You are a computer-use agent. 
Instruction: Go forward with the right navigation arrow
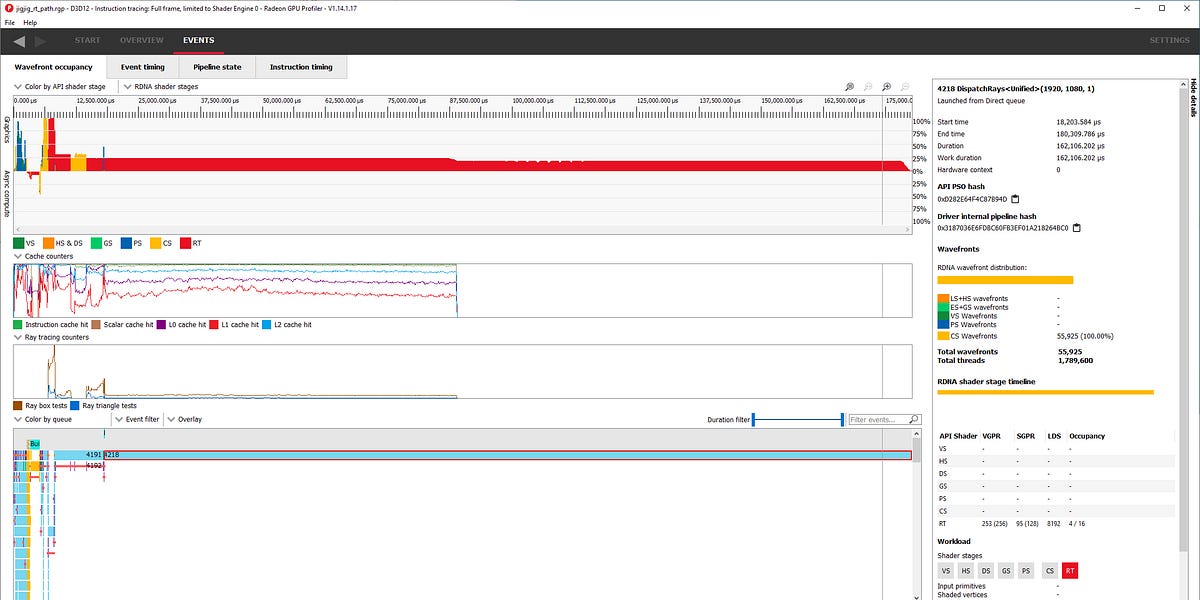41,41
